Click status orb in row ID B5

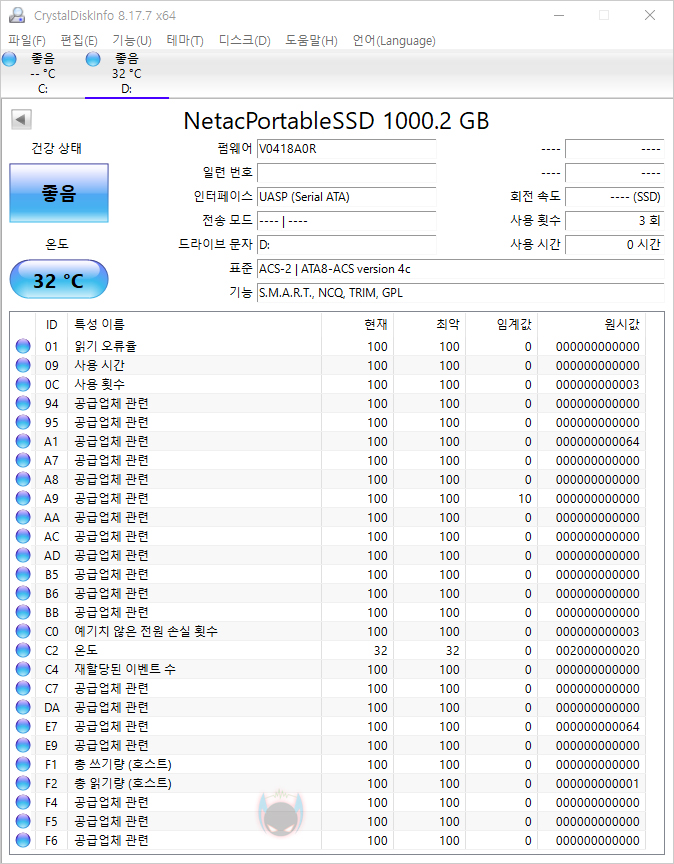click(x=23, y=575)
